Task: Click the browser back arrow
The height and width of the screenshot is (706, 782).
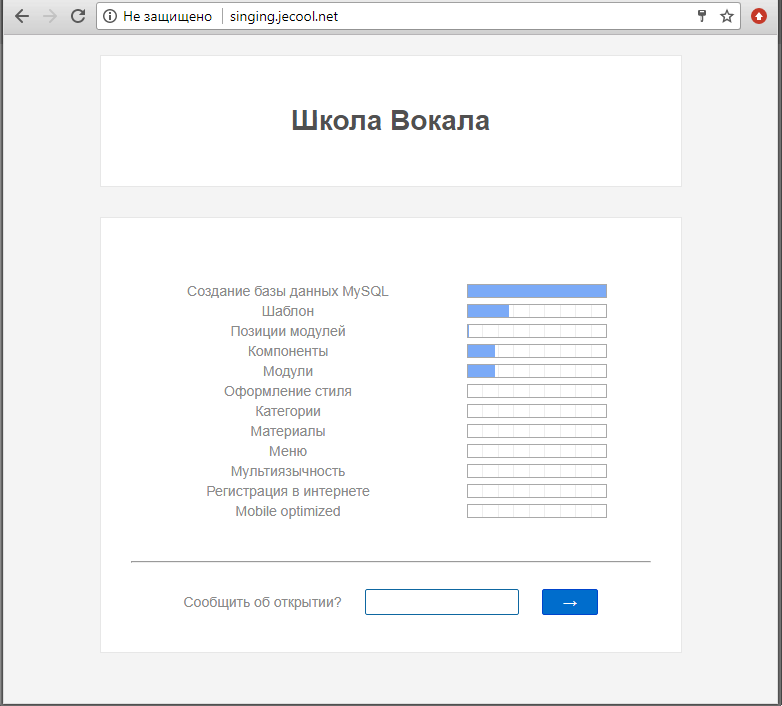Action: tap(22, 16)
